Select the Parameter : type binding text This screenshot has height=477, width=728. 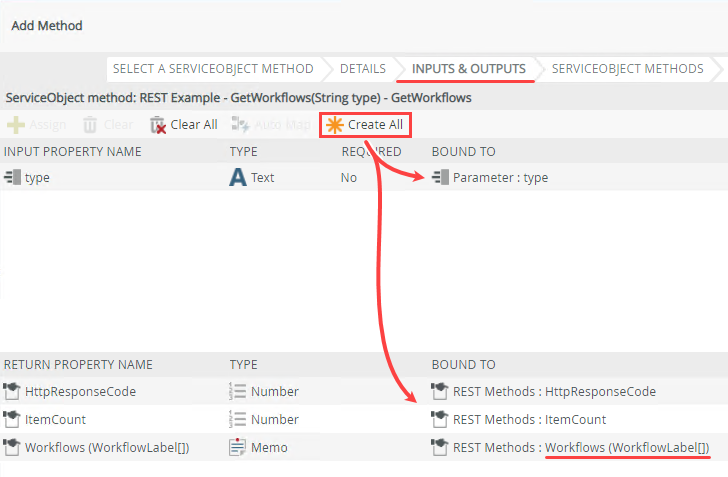(500, 178)
